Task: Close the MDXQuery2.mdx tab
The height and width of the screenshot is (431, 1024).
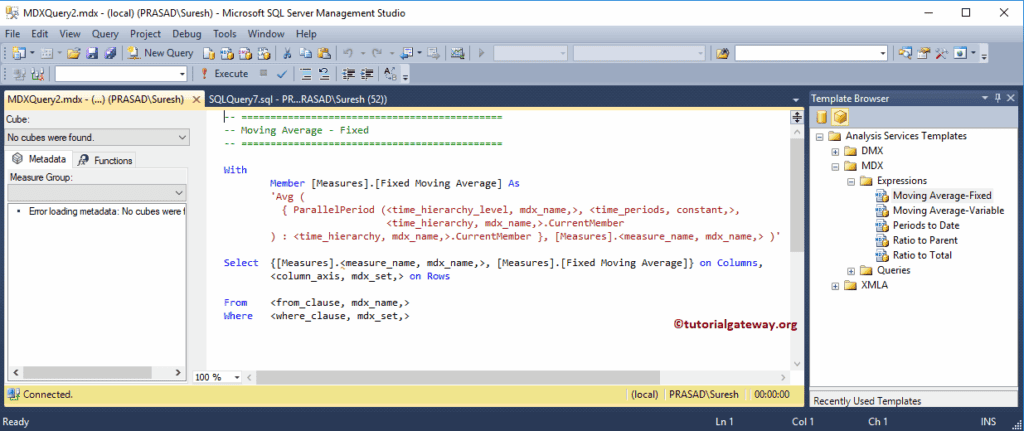Action: 195,100
